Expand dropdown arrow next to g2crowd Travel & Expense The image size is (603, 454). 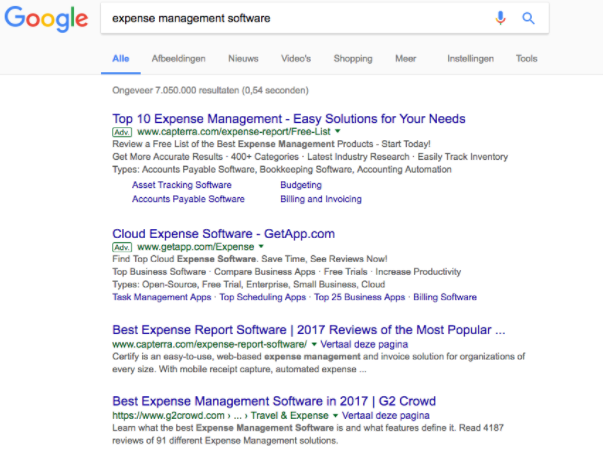click(x=335, y=416)
